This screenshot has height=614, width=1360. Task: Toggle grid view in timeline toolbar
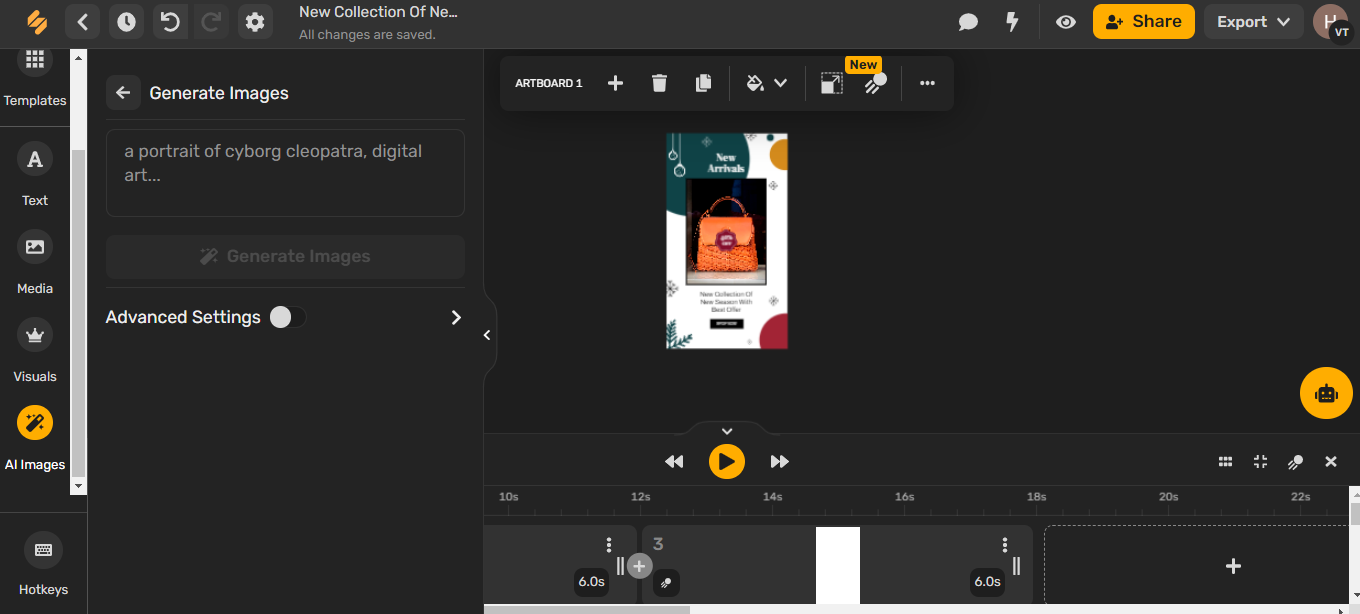coord(1225,461)
